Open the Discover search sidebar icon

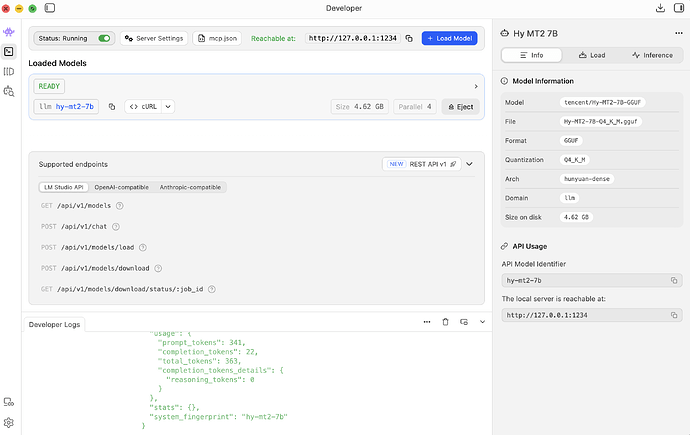click(x=8, y=91)
